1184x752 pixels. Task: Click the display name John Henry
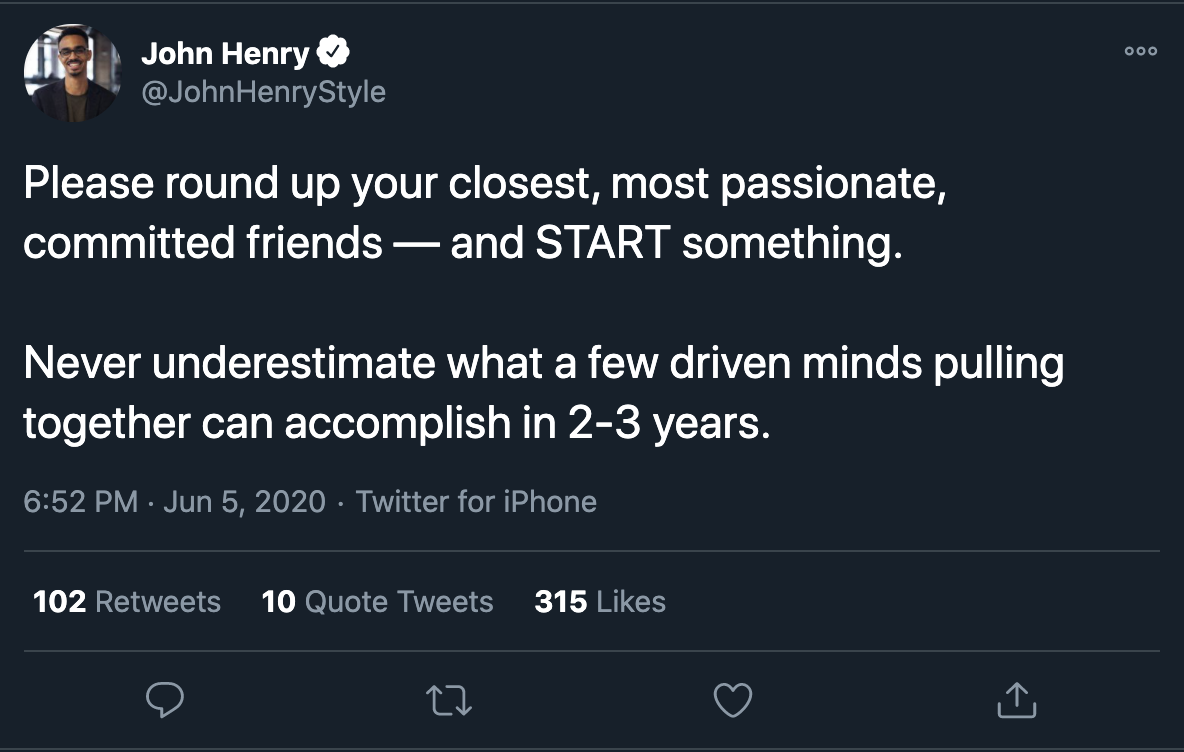pos(226,53)
